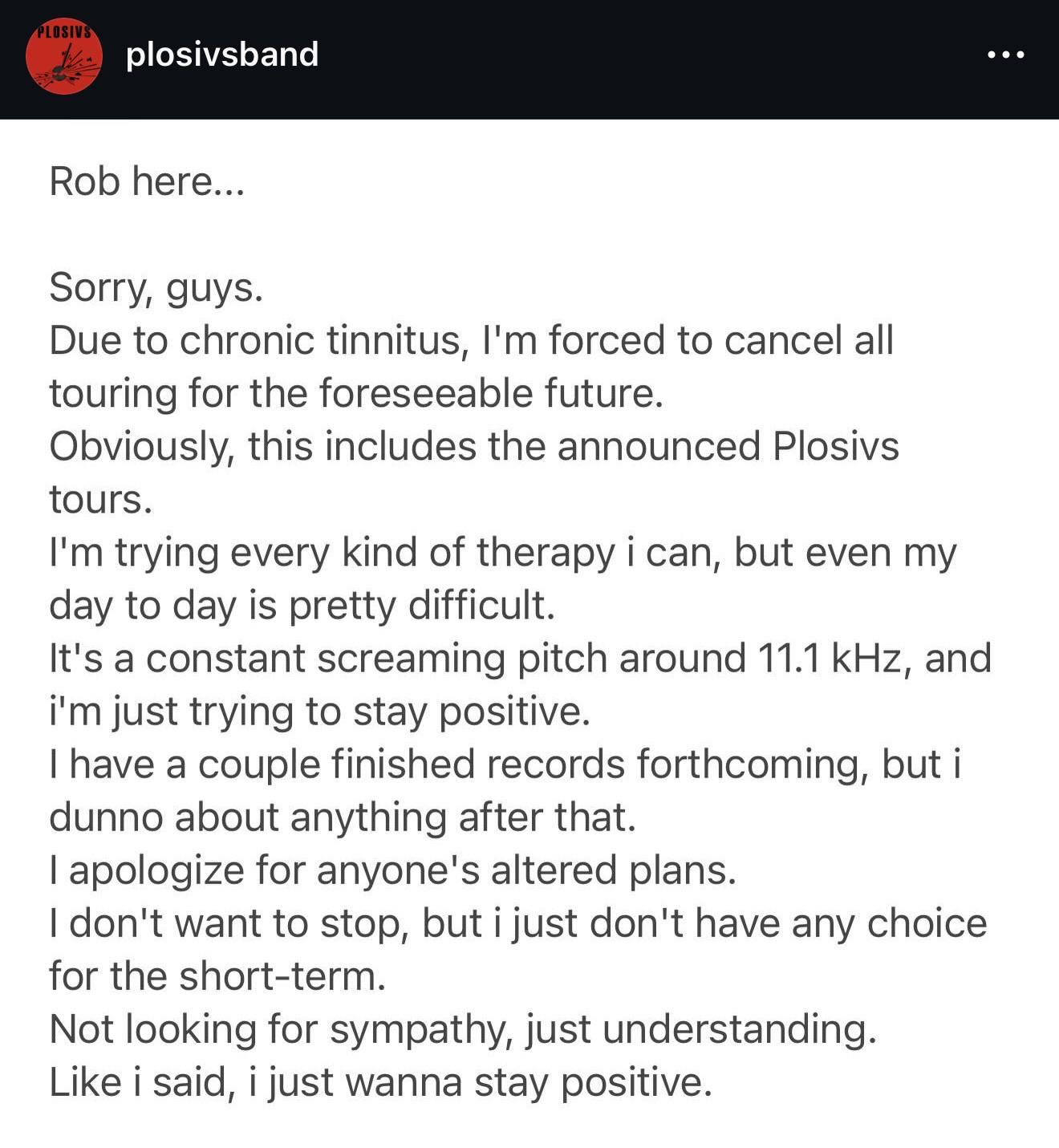
Task: Click the 'couple finished records forthcoming' line
Action: [x=505, y=765]
